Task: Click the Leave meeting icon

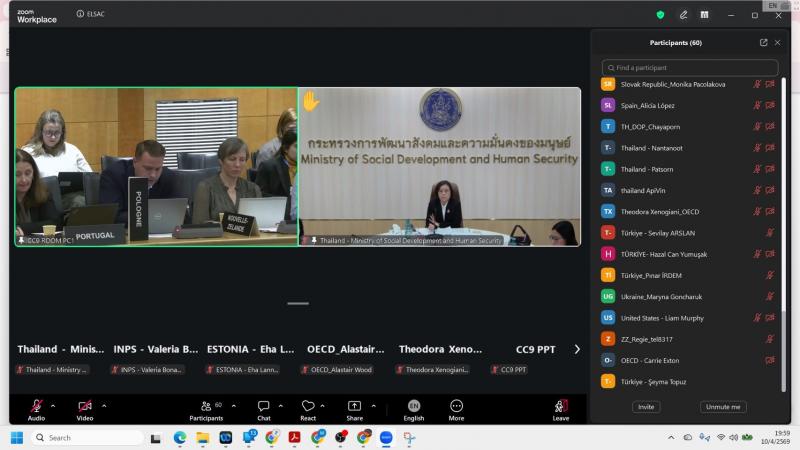Action: [561, 406]
